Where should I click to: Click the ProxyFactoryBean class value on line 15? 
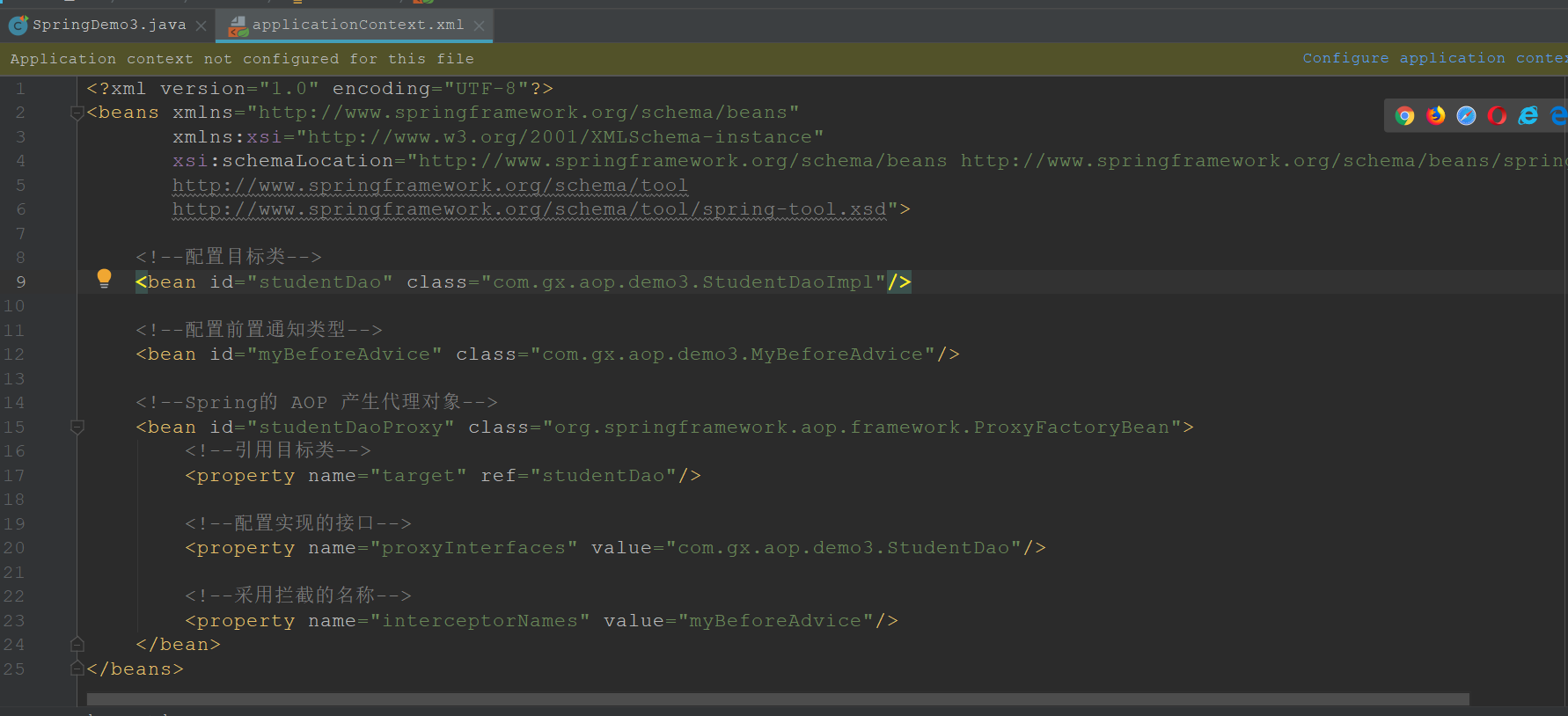861,427
